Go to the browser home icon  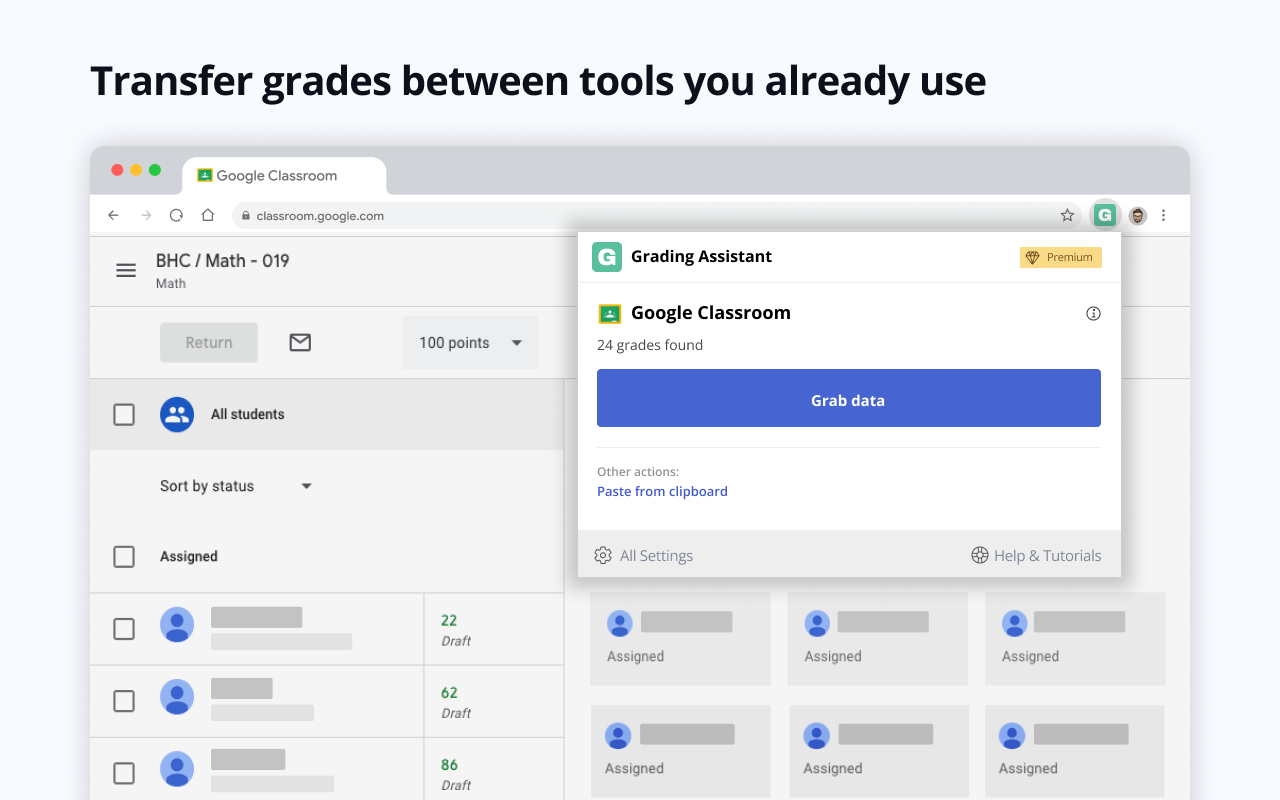coord(208,215)
